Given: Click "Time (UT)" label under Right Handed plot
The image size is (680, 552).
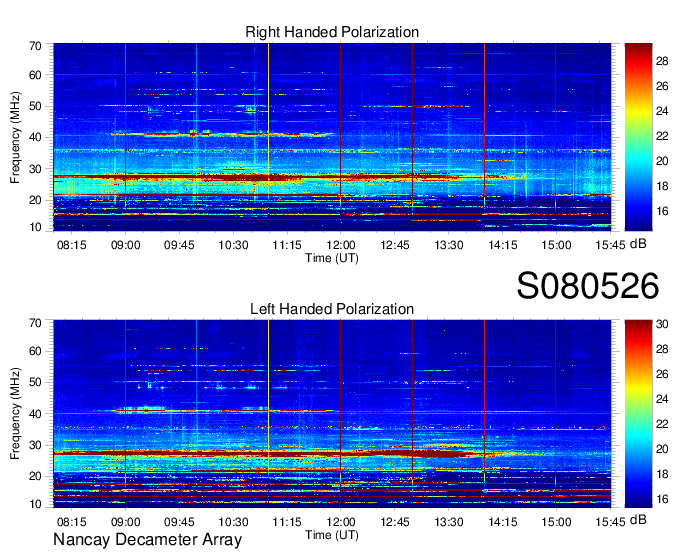Looking at the screenshot, I should pos(332,258).
